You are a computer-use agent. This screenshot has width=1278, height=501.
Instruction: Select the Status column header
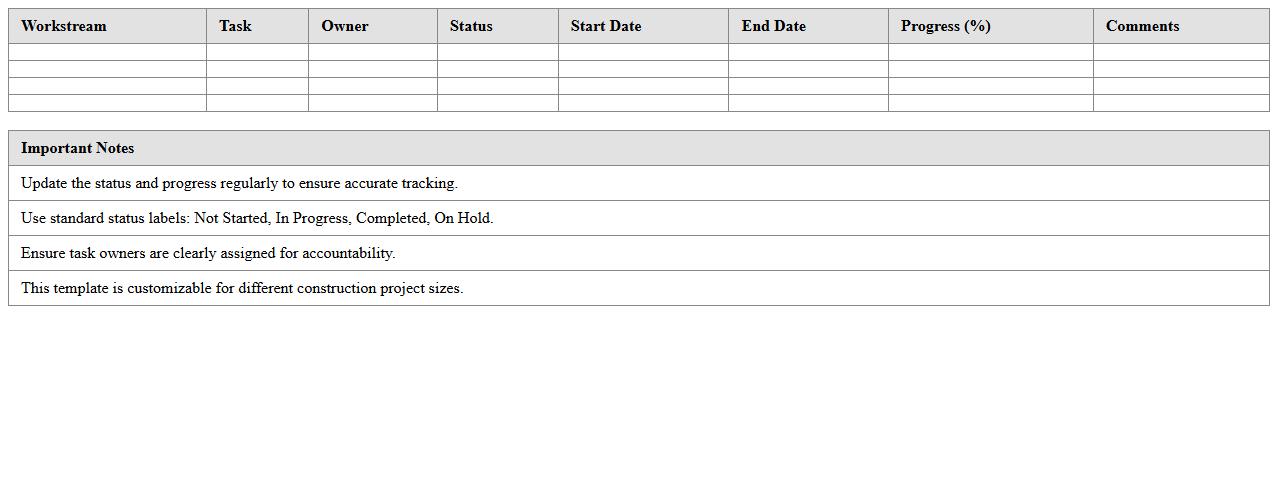click(x=471, y=26)
